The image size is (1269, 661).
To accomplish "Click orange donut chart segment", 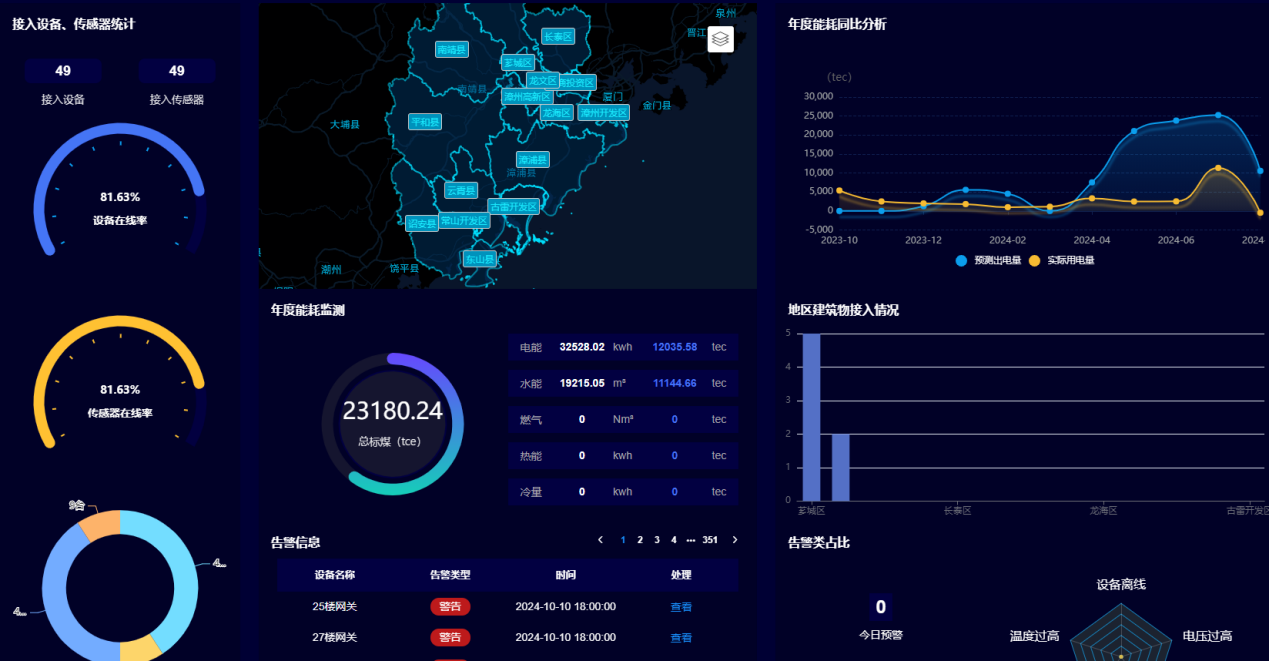I will click(x=100, y=526).
